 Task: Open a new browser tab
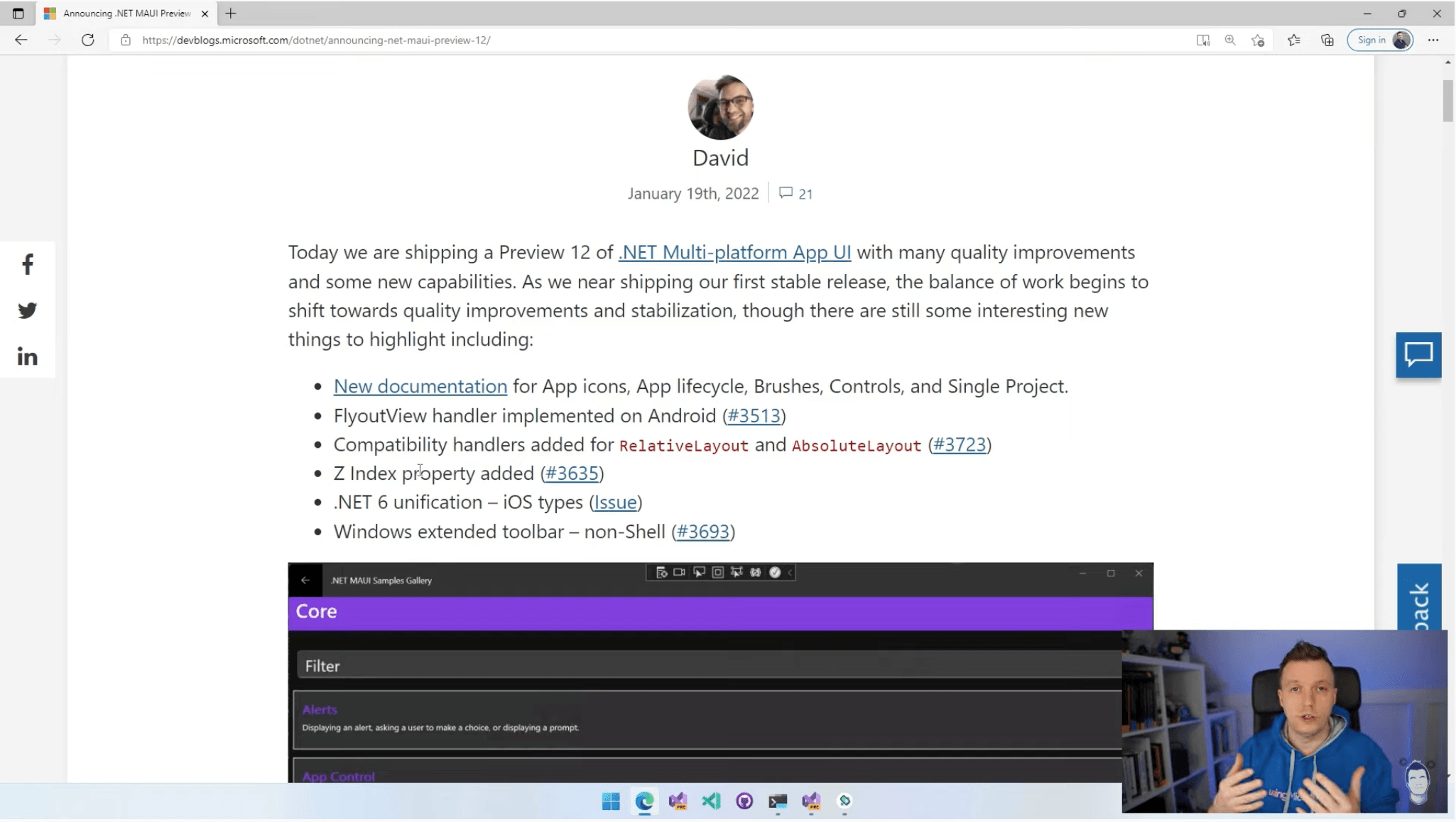pyautogui.click(x=231, y=13)
